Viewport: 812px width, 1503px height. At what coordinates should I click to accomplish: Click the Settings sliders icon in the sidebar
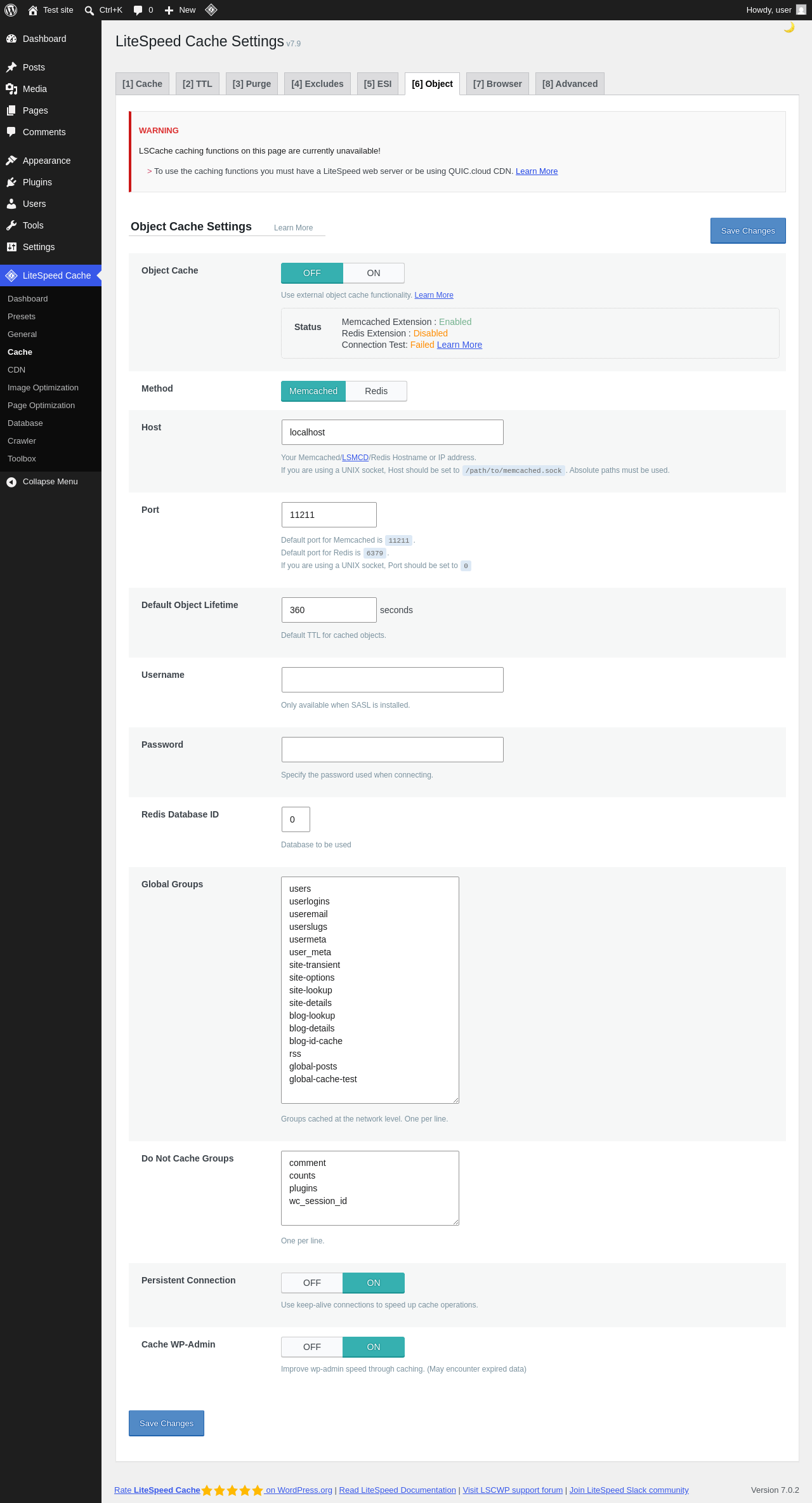pyautogui.click(x=11, y=247)
